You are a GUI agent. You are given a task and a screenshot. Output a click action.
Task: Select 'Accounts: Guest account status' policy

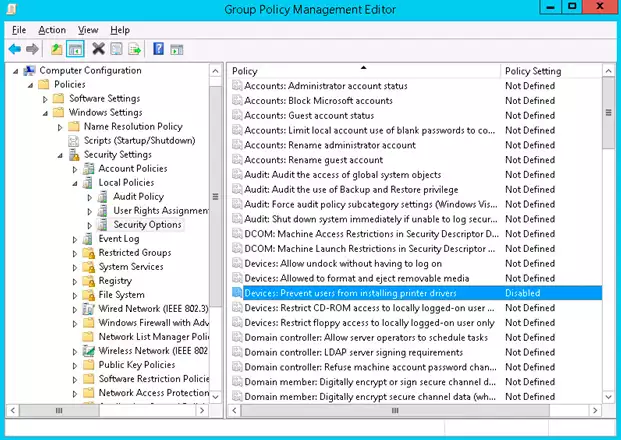[x=309, y=115]
